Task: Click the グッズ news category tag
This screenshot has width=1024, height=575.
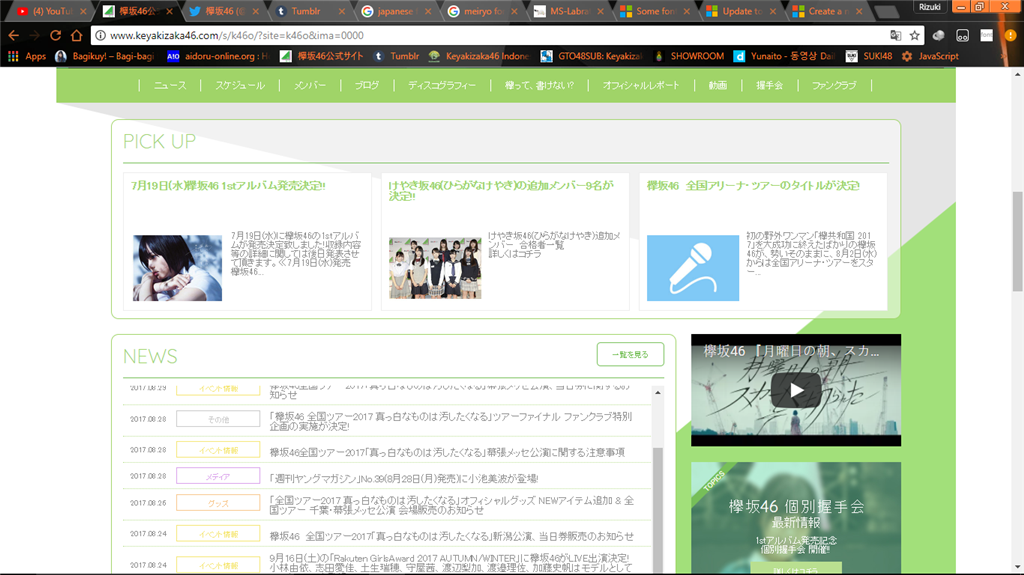Action: (218, 503)
